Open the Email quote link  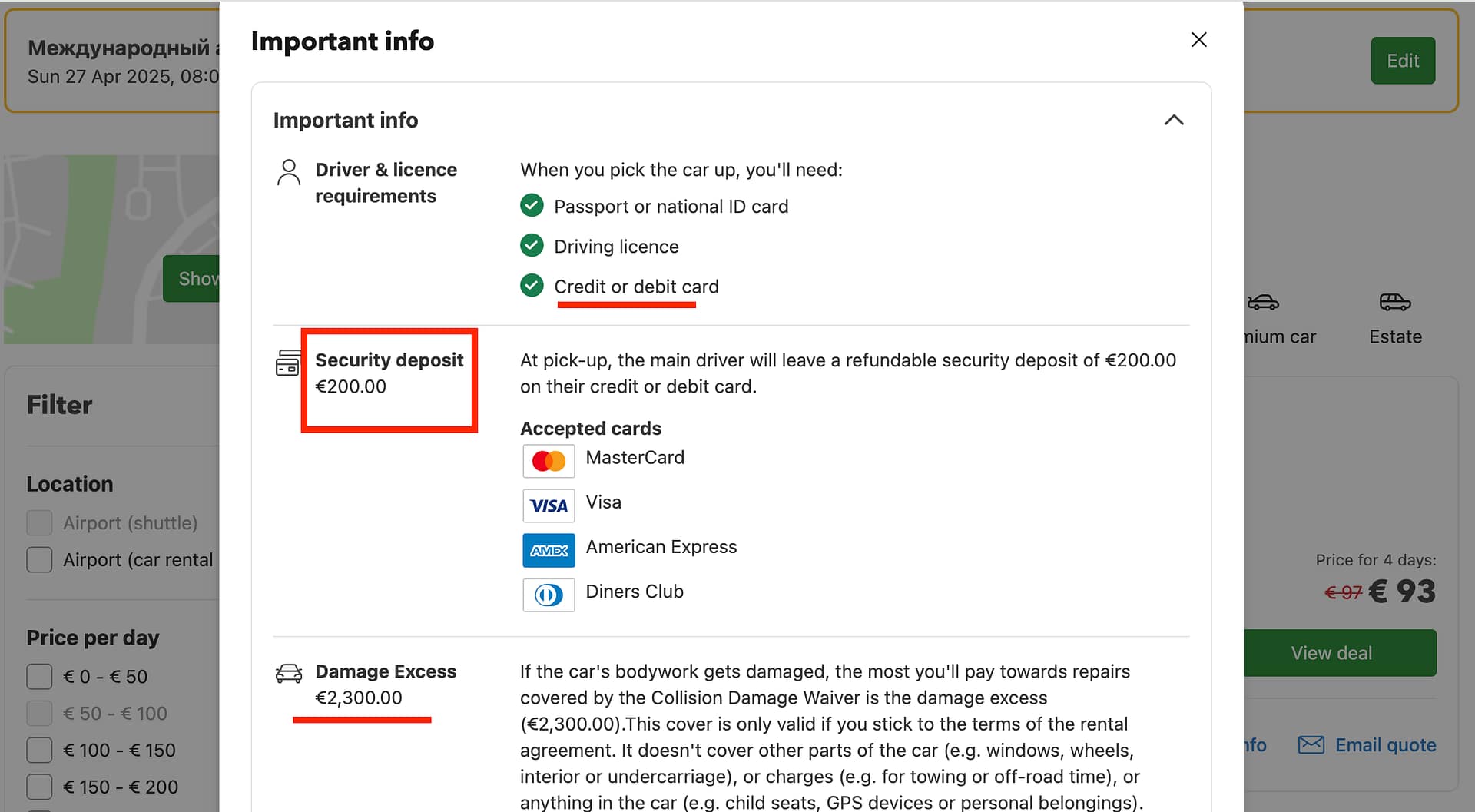pos(1385,745)
